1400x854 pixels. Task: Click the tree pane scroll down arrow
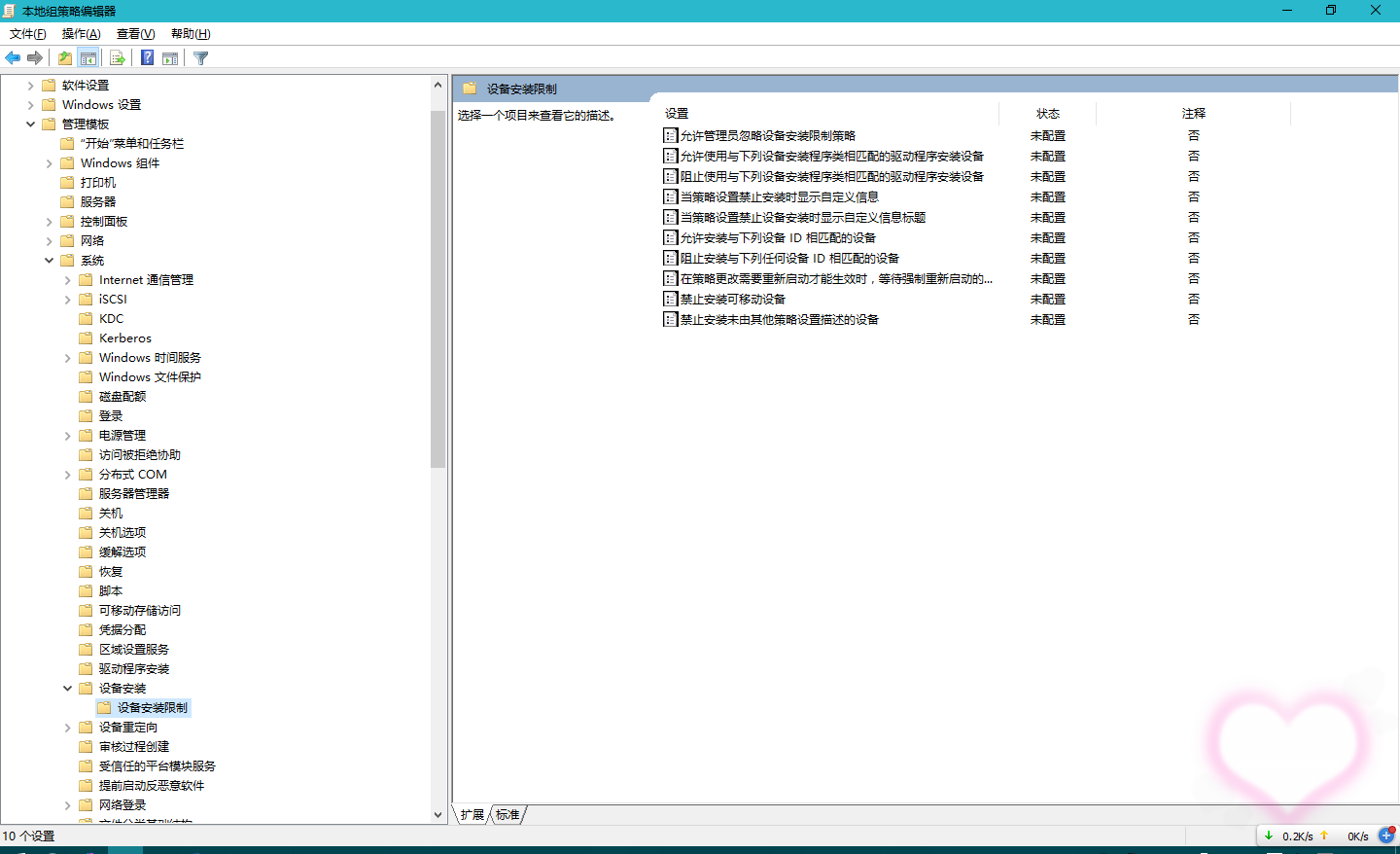point(437,815)
